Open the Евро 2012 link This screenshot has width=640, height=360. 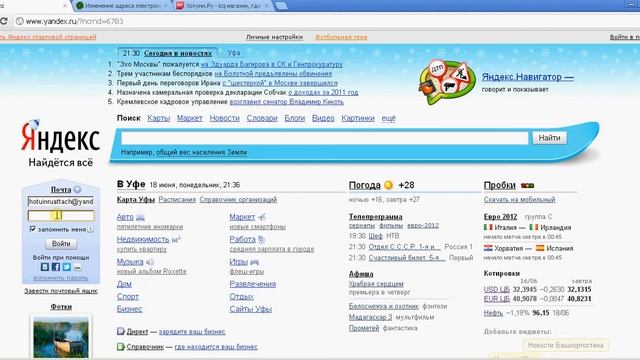tap(500, 217)
